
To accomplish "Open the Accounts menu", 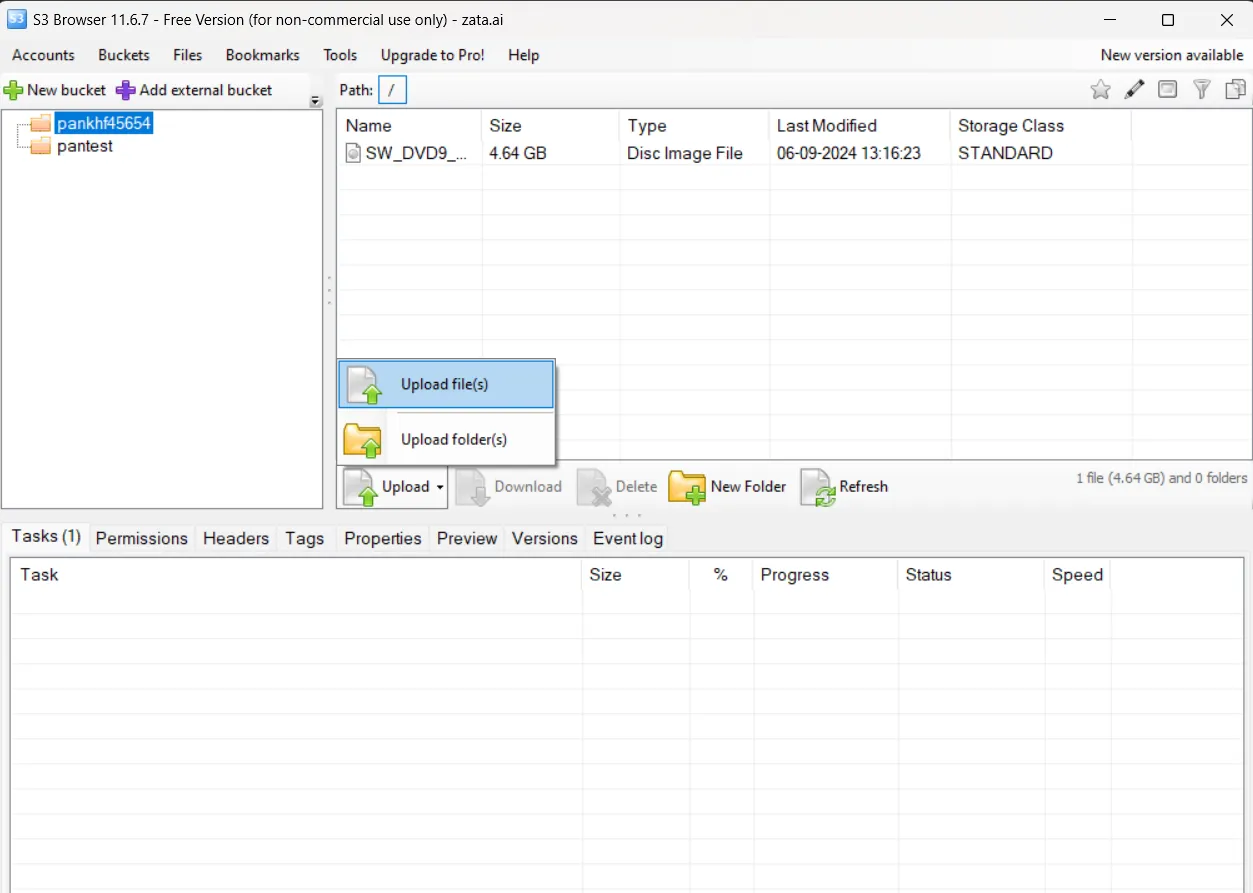I will pyautogui.click(x=43, y=55).
